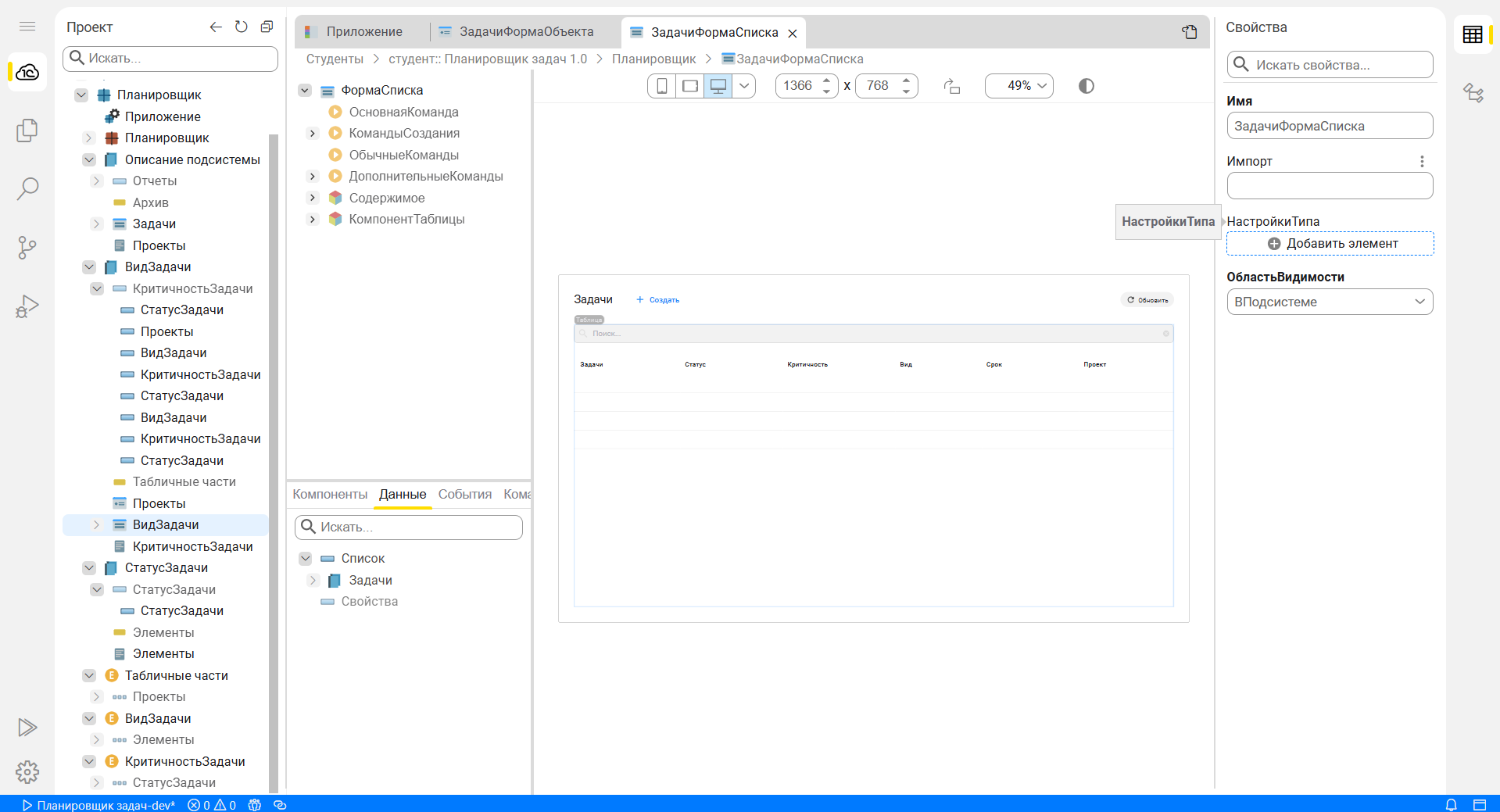The image size is (1500, 812).
Task: Increase the width value with stepper arrow
Action: tap(826, 80)
